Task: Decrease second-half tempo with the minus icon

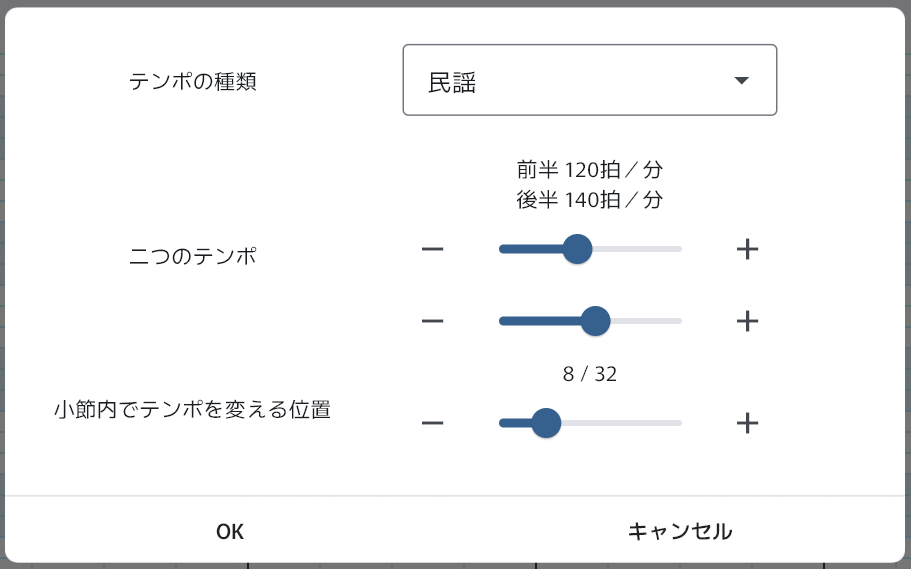Action: [432, 321]
